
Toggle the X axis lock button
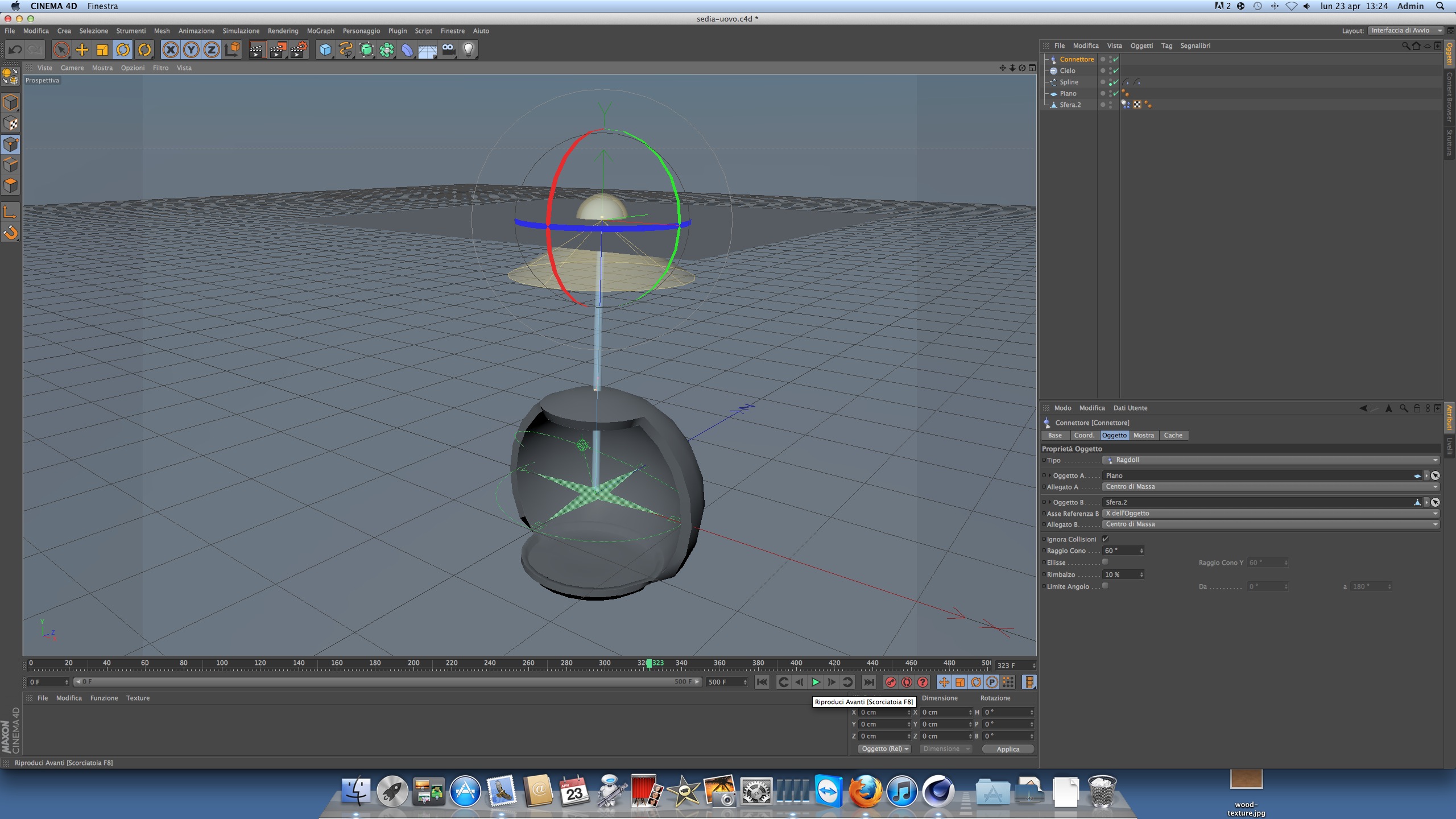pyautogui.click(x=170, y=50)
